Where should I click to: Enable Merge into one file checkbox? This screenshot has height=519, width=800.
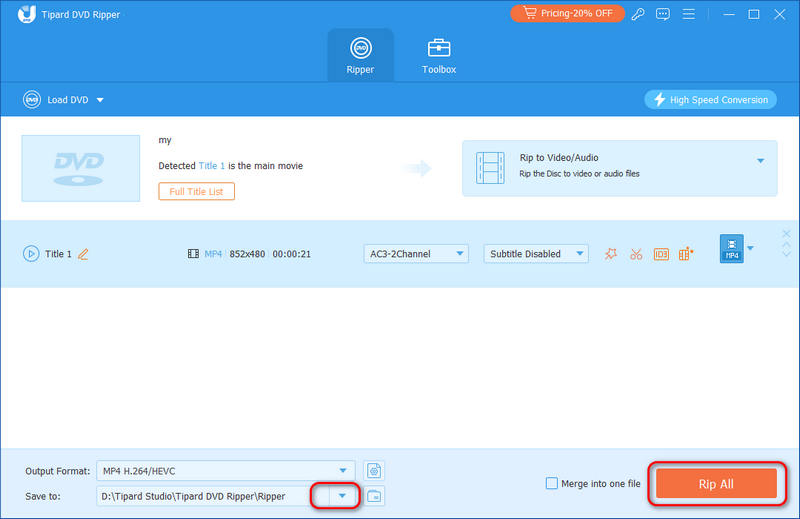tap(552, 483)
